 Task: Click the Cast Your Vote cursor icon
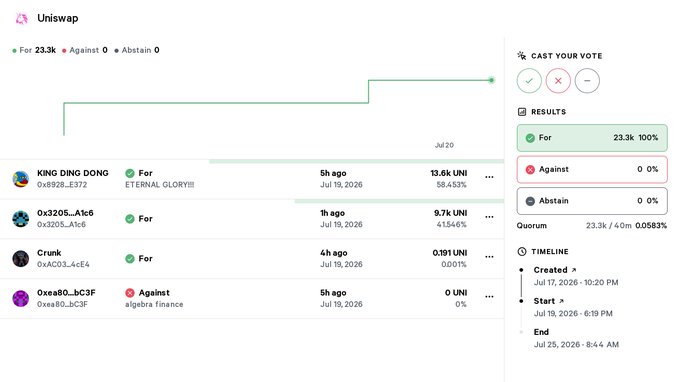(x=522, y=56)
